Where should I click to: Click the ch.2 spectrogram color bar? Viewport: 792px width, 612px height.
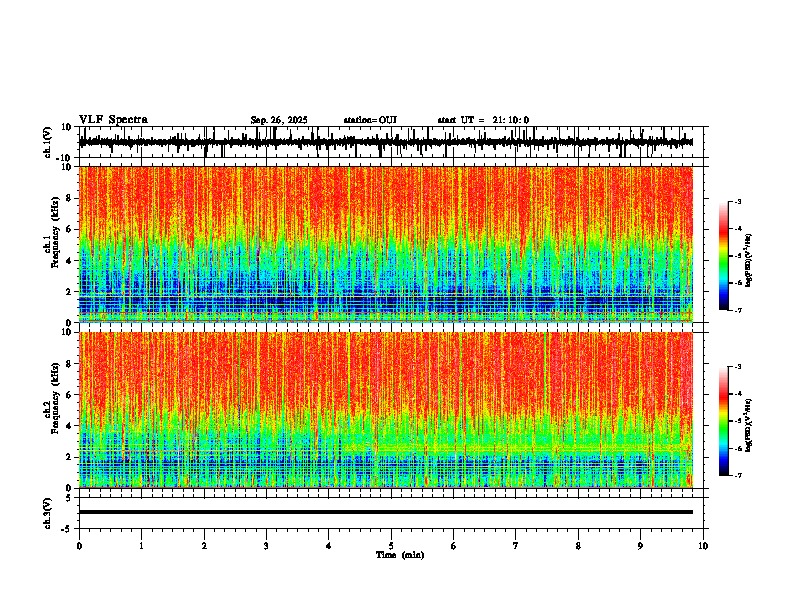coord(723,421)
